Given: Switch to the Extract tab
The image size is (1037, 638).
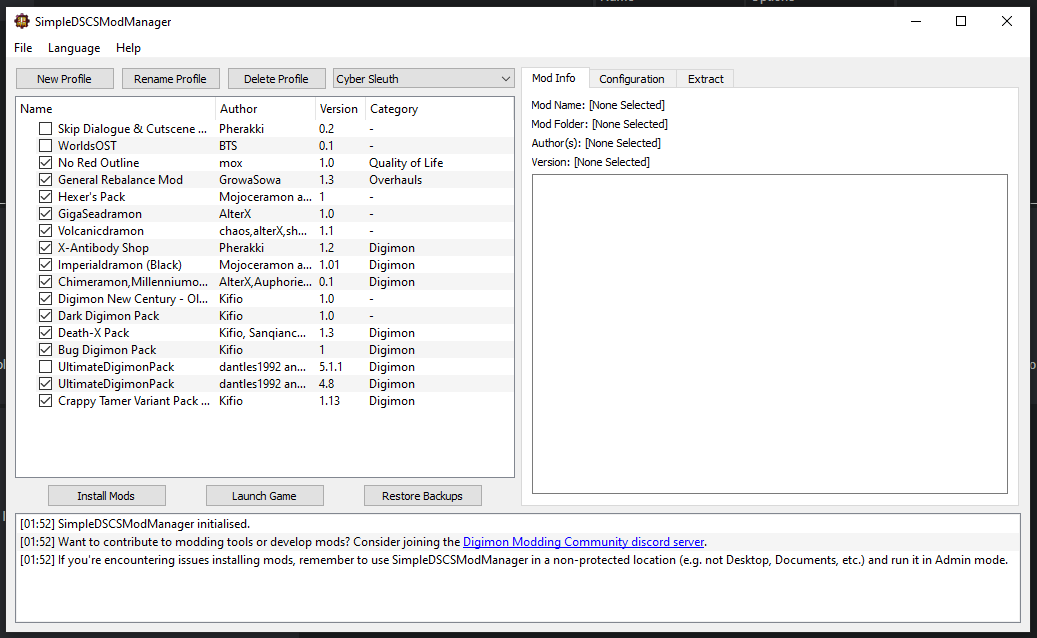Looking at the screenshot, I should (706, 79).
